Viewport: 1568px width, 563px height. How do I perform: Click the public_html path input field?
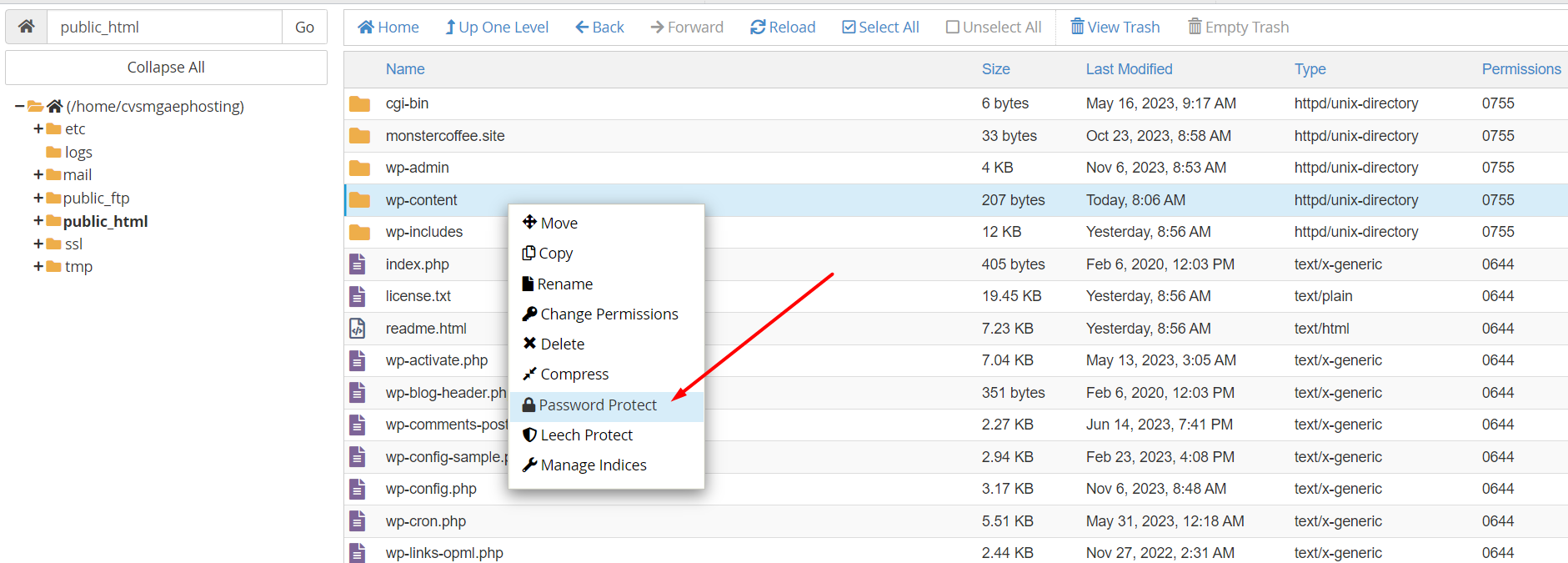(165, 27)
